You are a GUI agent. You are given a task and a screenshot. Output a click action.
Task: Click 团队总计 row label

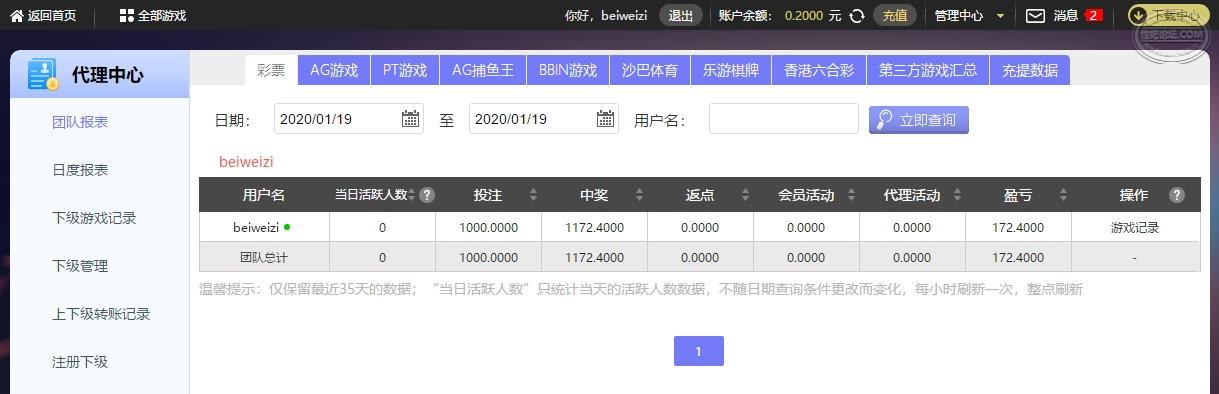[x=264, y=257]
